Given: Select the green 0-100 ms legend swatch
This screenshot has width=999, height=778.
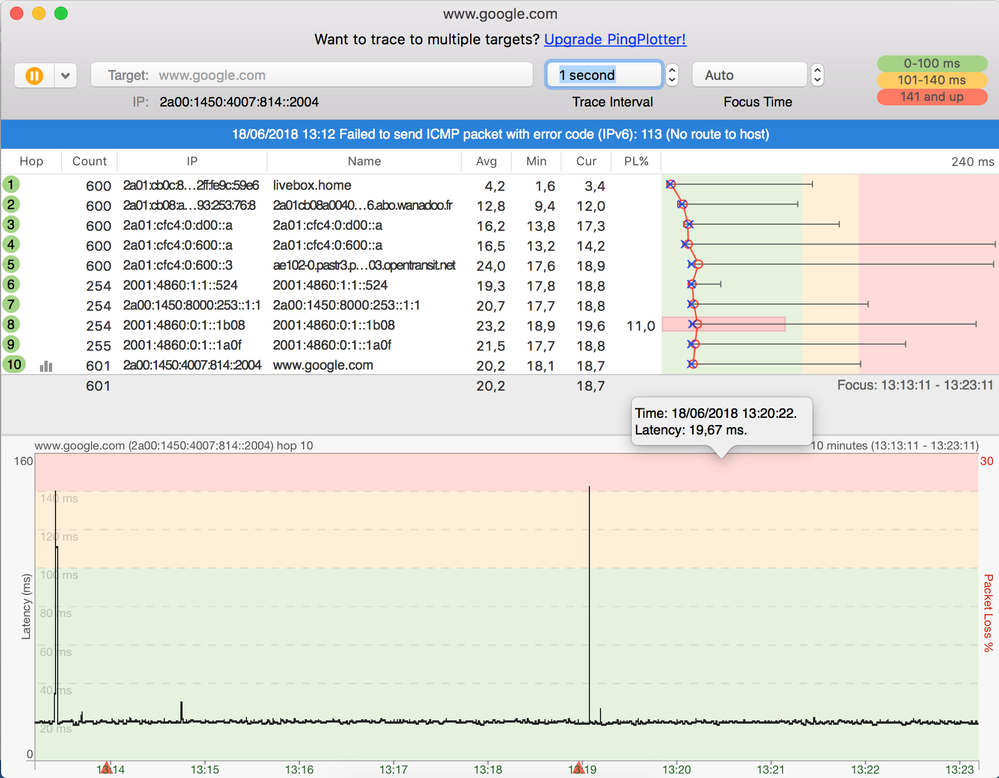Looking at the screenshot, I should pos(931,63).
